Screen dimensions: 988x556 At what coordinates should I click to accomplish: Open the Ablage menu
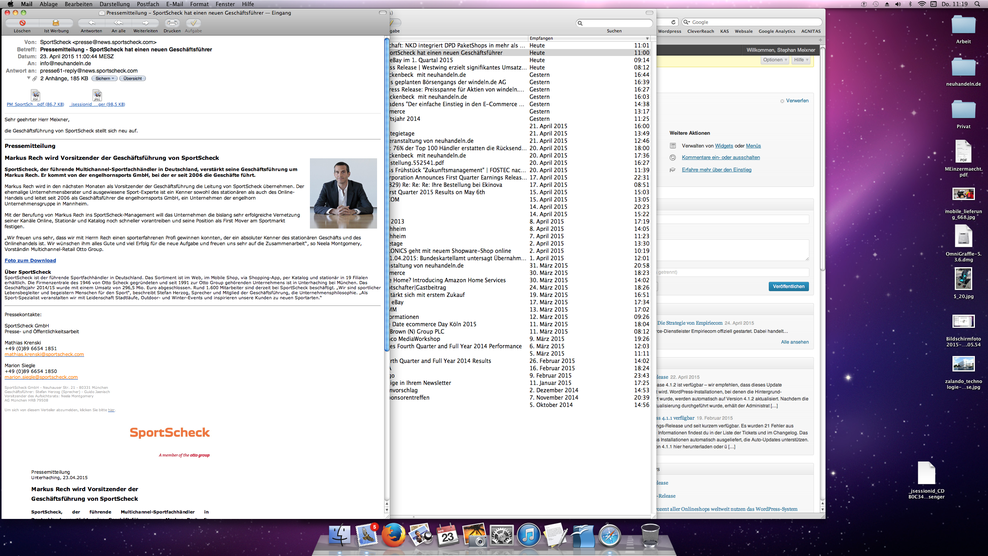(48, 4)
